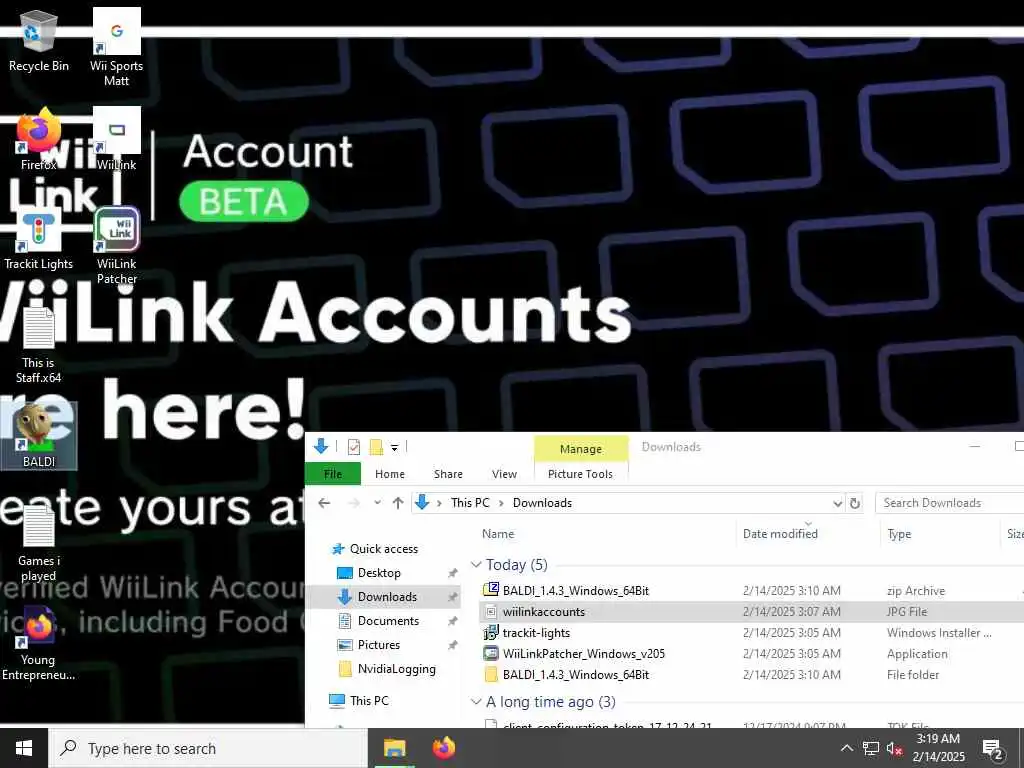Click Downloads in the address breadcrumb

(542, 503)
